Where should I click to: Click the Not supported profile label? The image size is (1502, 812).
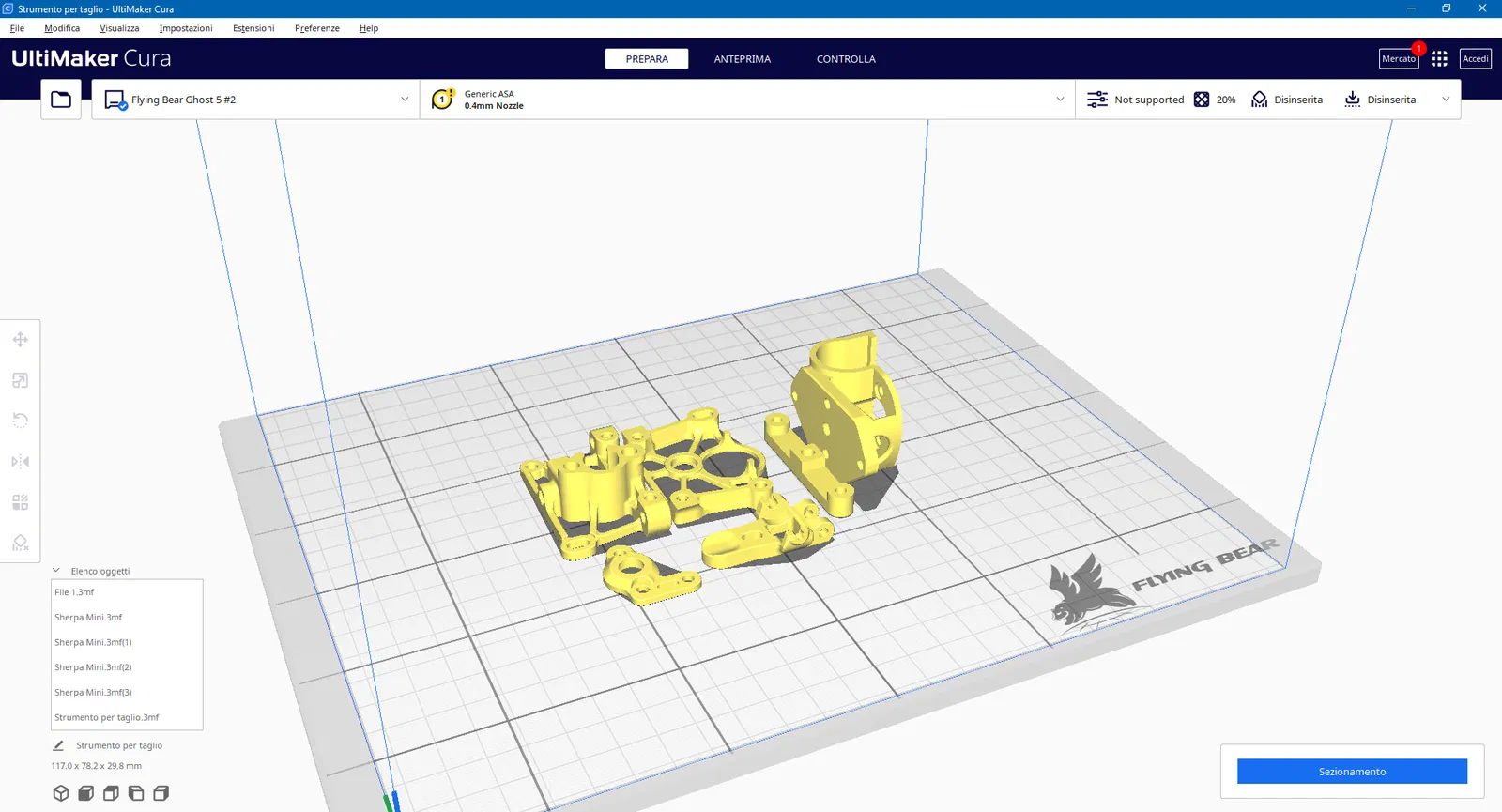click(x=1149, y=100)
